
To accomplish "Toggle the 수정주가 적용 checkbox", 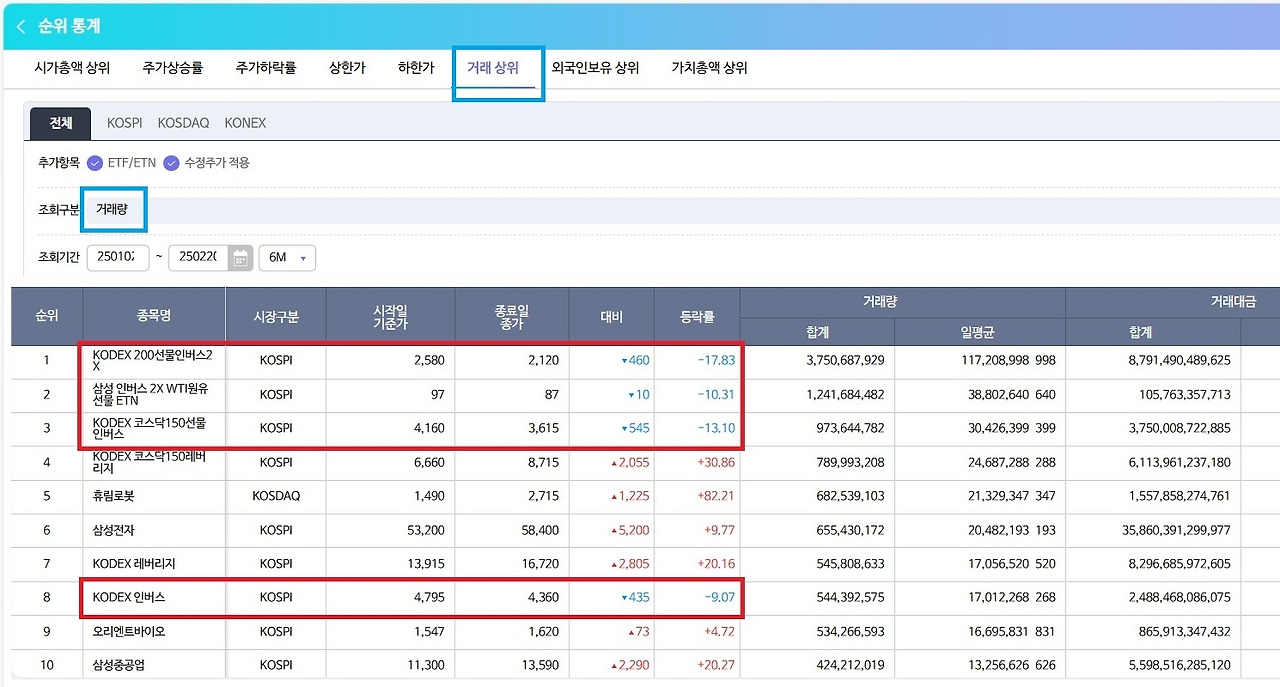I will click(171, 163).
